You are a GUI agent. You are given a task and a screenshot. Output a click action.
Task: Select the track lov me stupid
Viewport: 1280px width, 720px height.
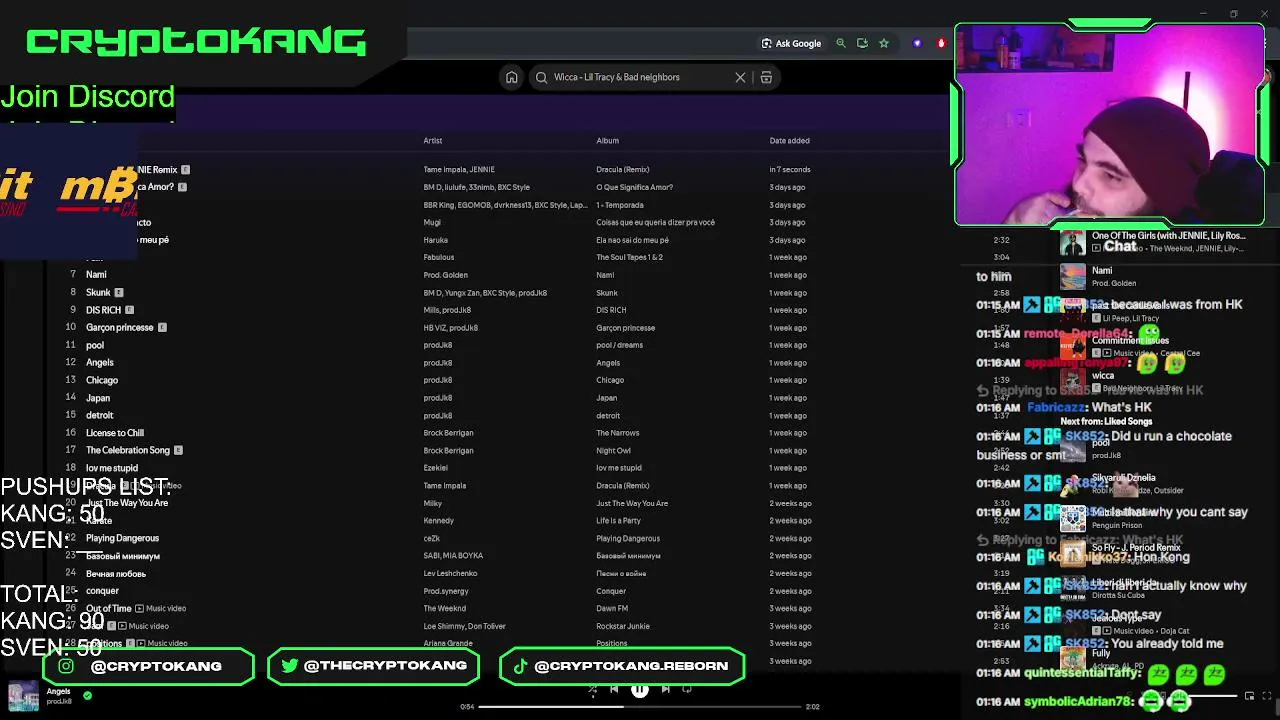click(x=112, y=468)
